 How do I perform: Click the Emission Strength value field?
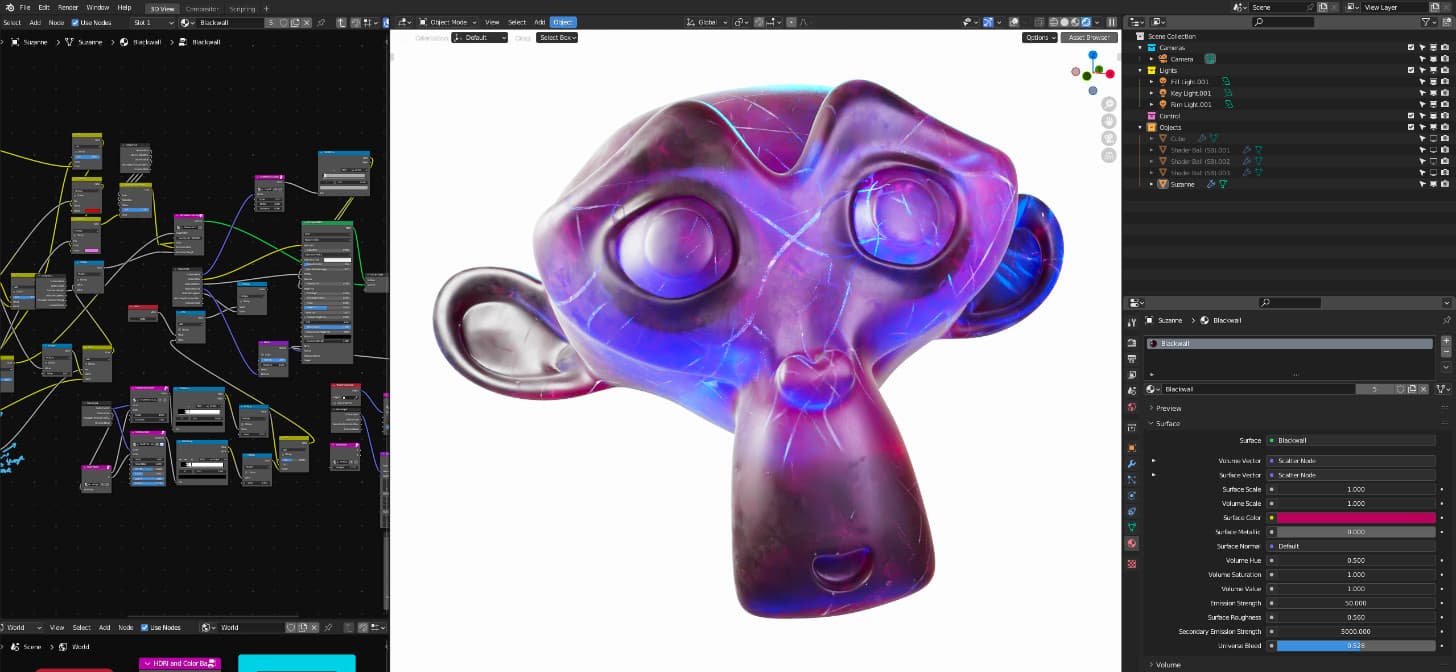click(1355, 603)
